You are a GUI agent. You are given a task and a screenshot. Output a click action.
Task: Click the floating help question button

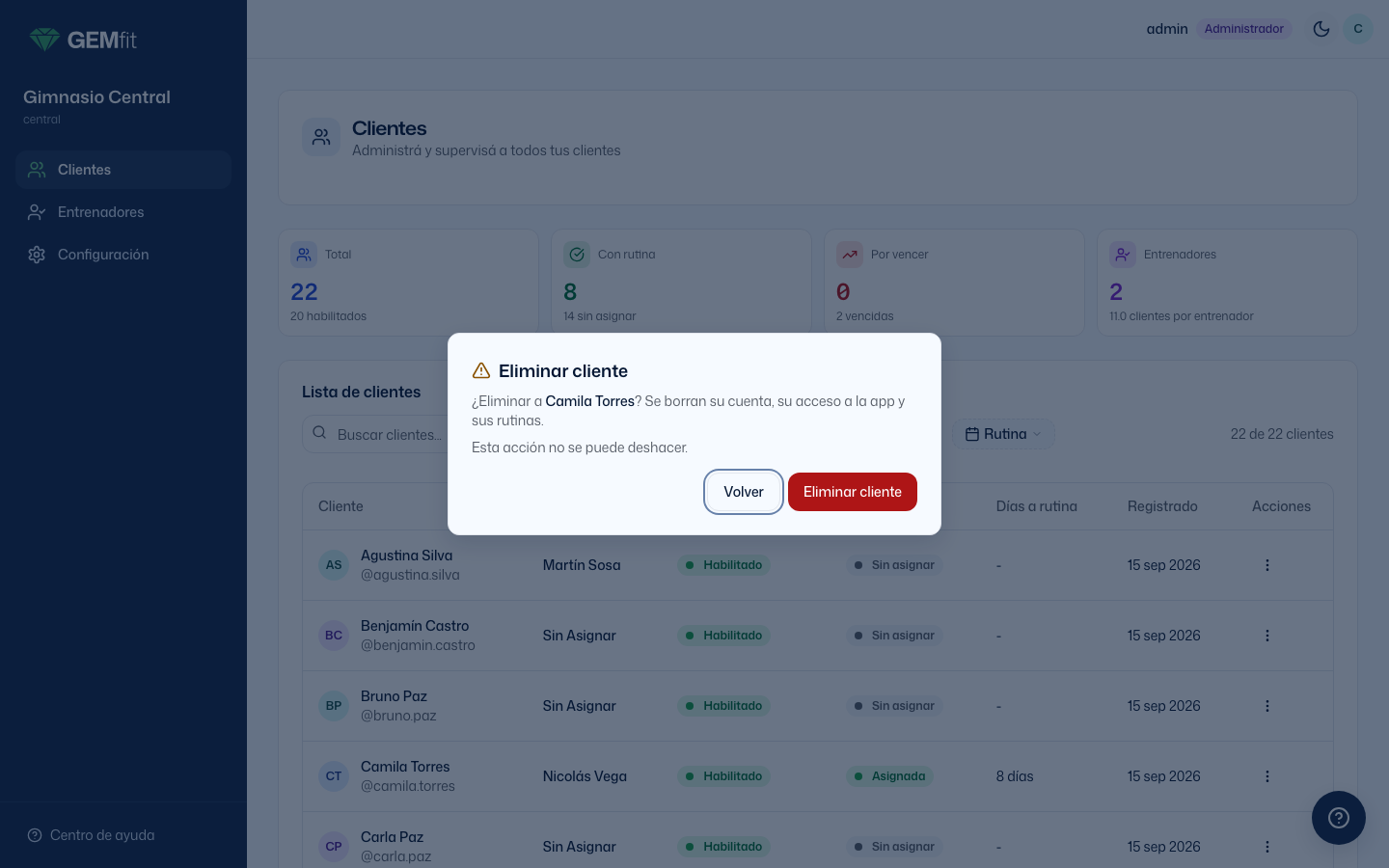pos(1339,818)
